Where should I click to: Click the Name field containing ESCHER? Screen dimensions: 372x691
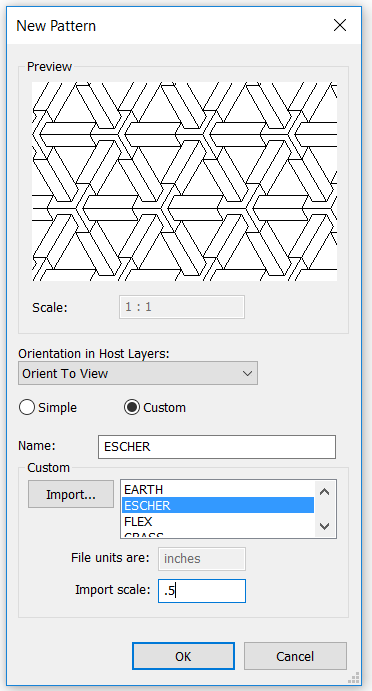coord(217,447)
